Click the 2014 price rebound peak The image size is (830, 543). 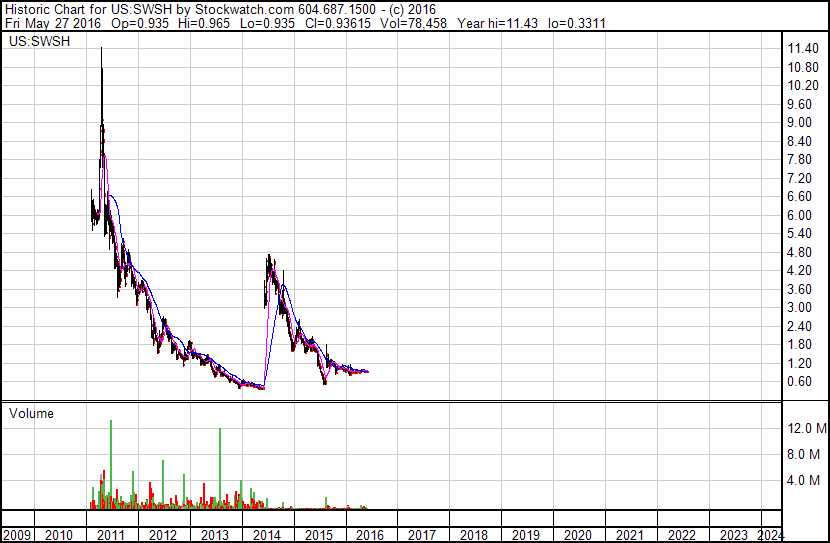click(269, 257)
